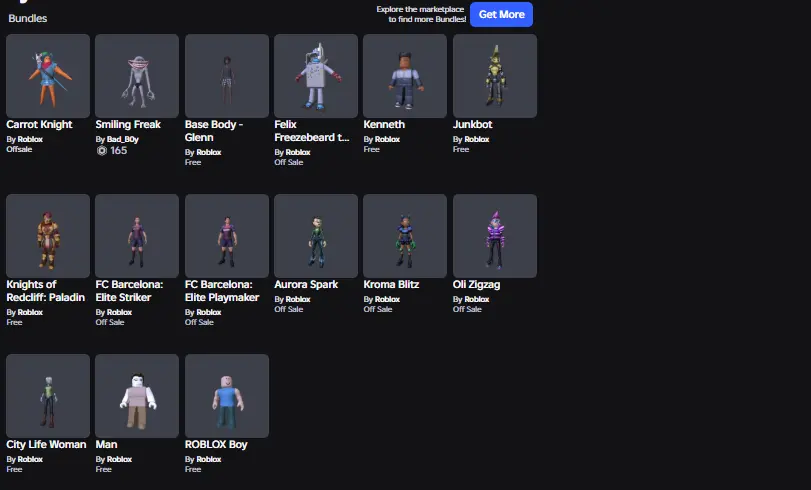Select Felix Freezebeard robot thumbnail
Image resolution: width=811 pixels, height=490 pixels.
coord(316,76)
